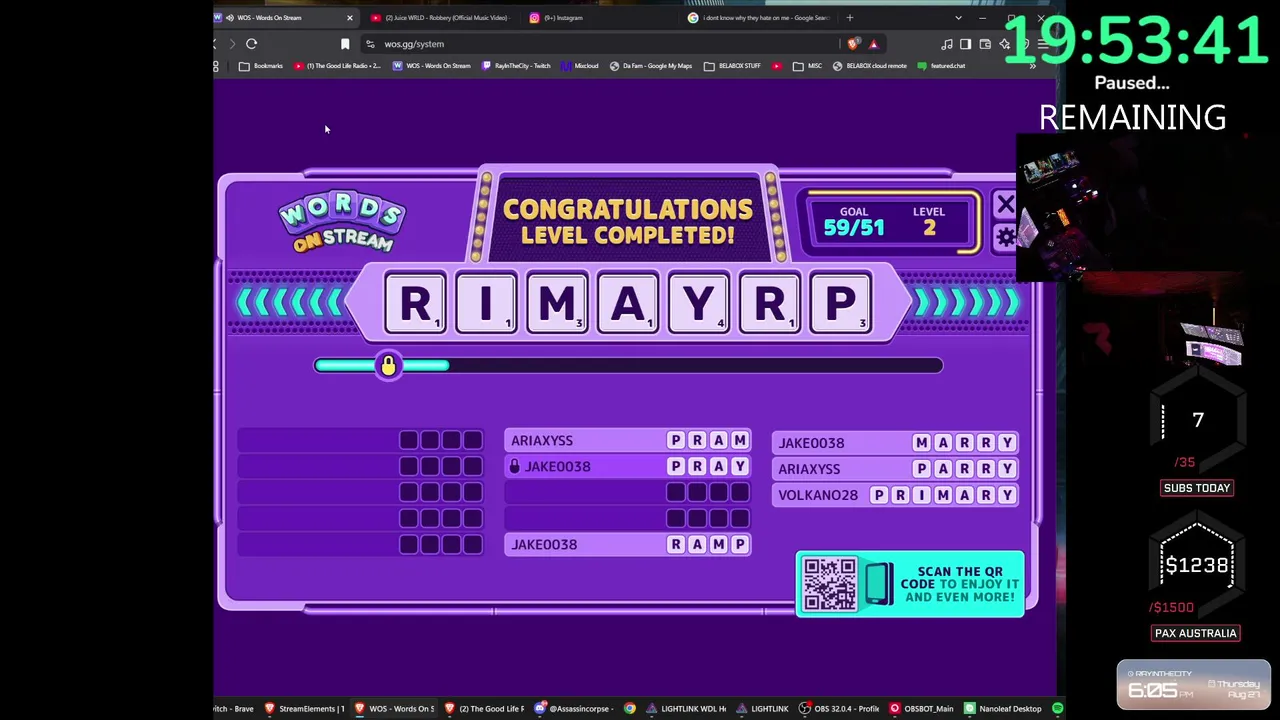Open StreamElements window in taskbar

coord(304,709)
